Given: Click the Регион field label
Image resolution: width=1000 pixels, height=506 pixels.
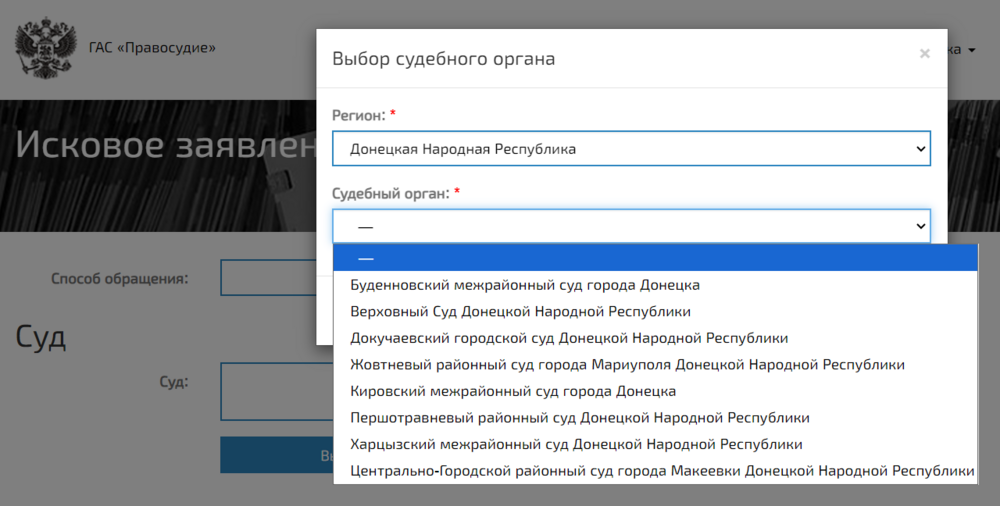Looking at the screenshot, I should (357, 116).
